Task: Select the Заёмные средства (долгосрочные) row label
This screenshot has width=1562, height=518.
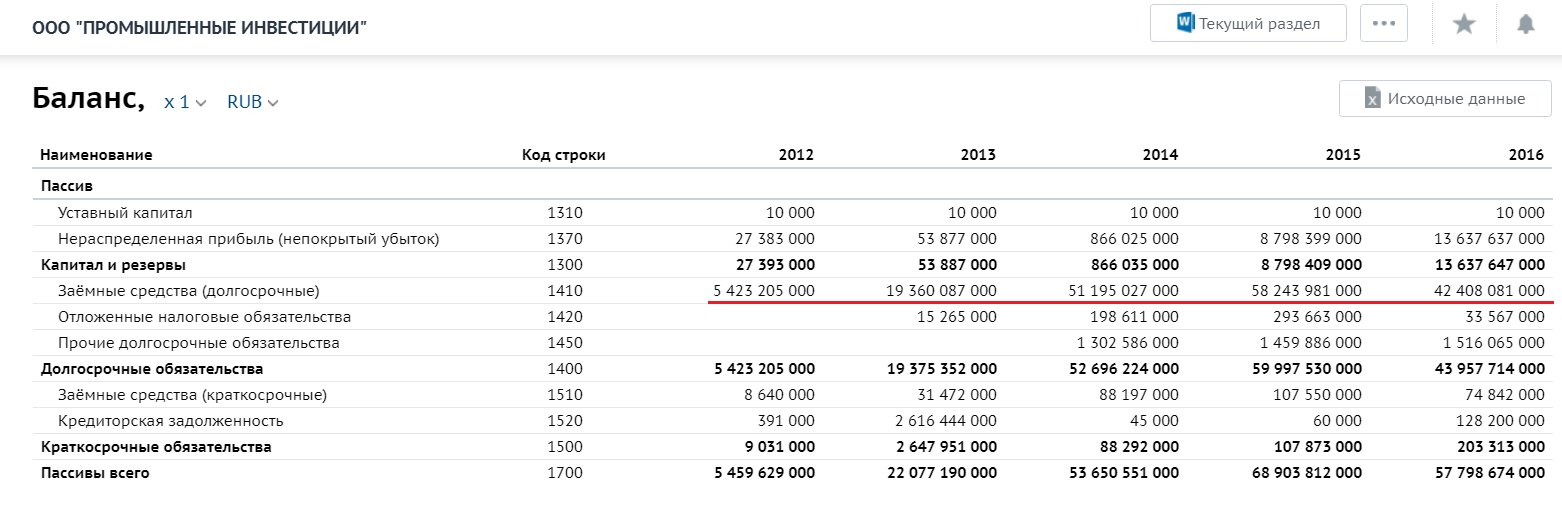Action: [x=189, y=291]
